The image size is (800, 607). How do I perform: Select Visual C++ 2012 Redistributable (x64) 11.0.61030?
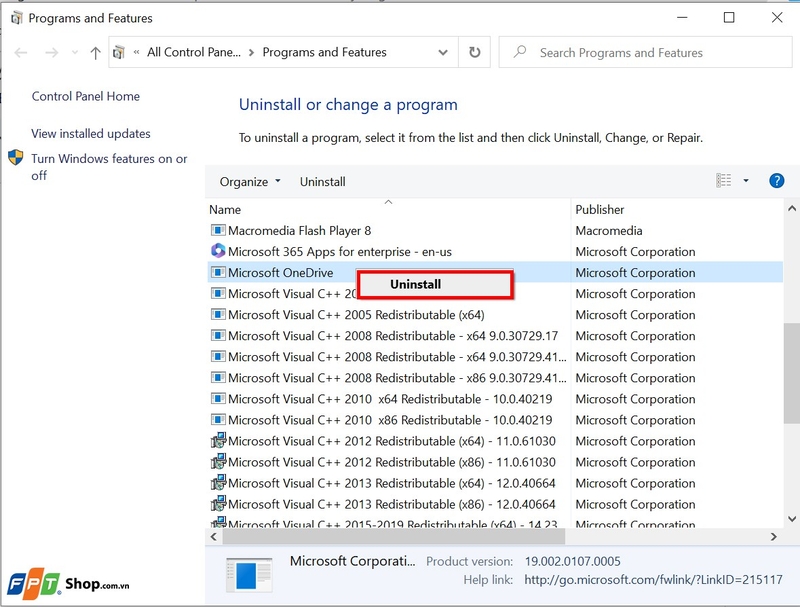pyautogui.click(x=495, y=441)
